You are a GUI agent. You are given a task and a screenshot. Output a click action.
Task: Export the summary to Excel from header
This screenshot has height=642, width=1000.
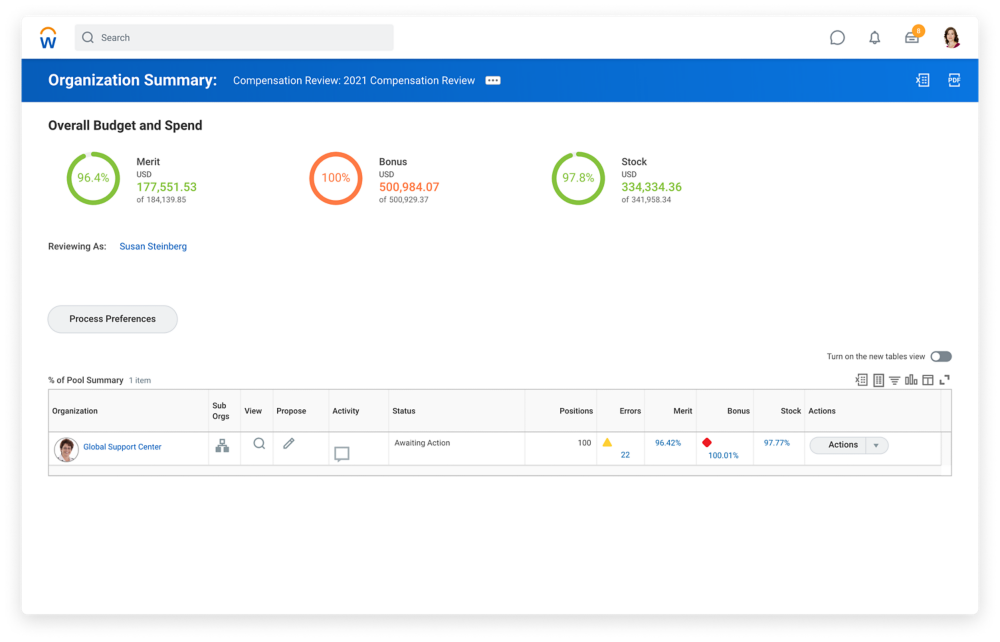[x=922, y=80]
